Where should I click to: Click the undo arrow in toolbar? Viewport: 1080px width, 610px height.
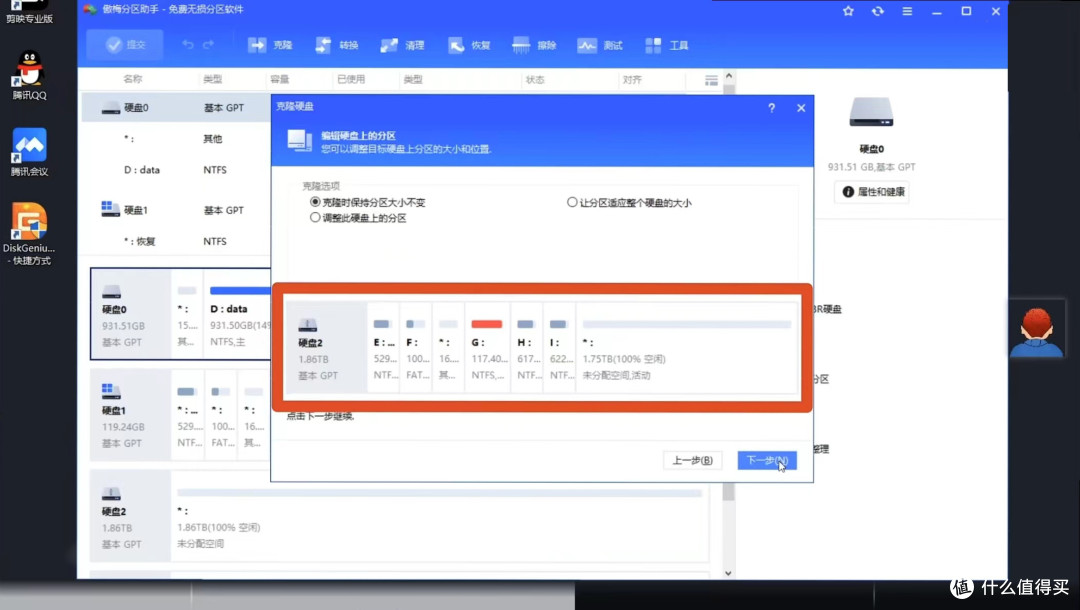[x=187, y=45]
